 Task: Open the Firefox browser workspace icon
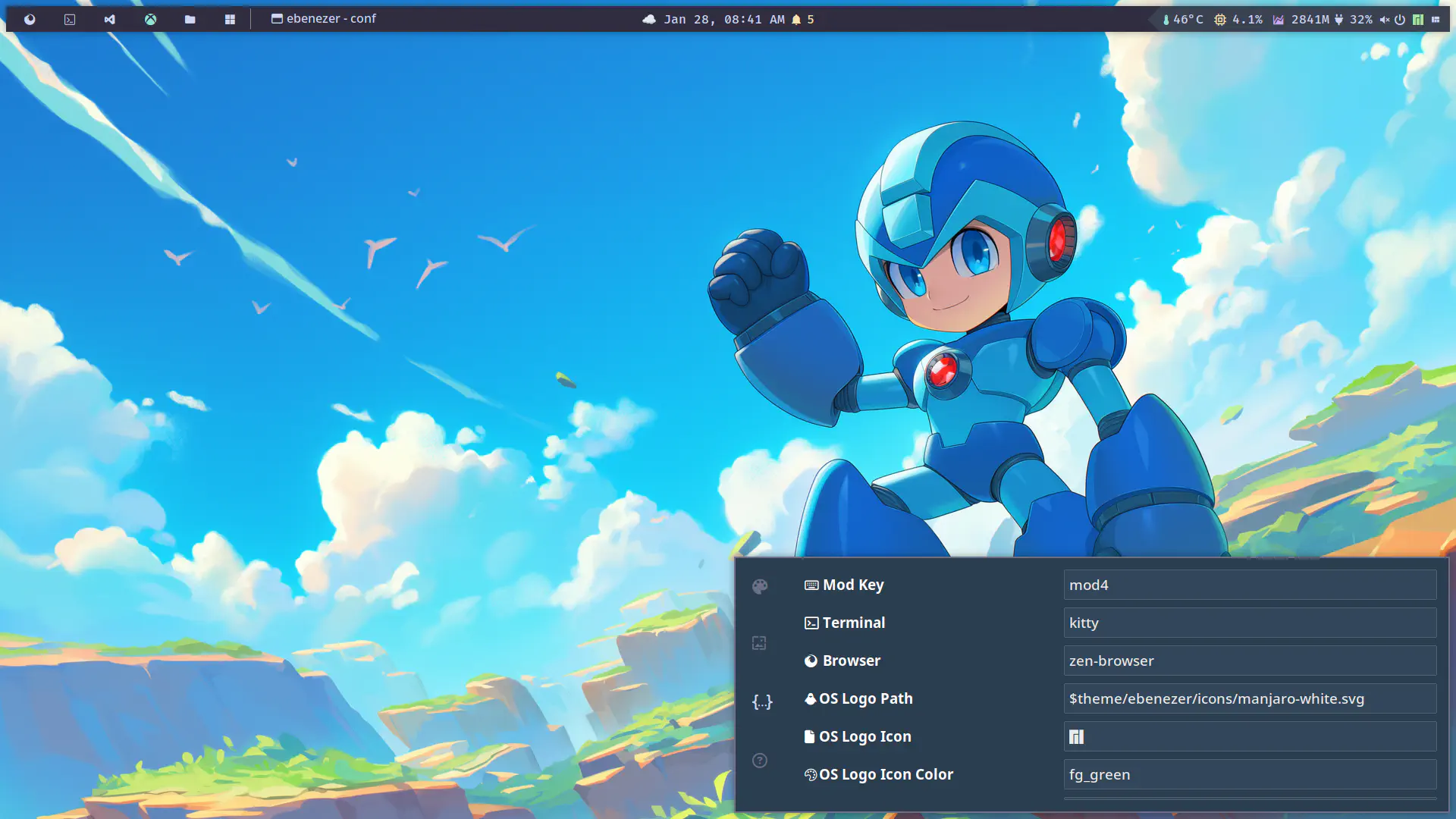(30, 20)
